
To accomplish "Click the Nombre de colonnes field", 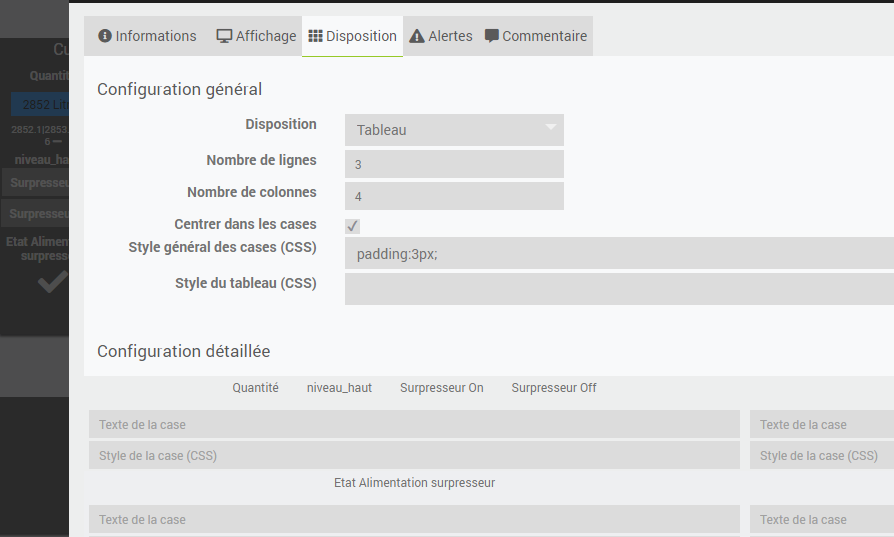I will point(454,196).
